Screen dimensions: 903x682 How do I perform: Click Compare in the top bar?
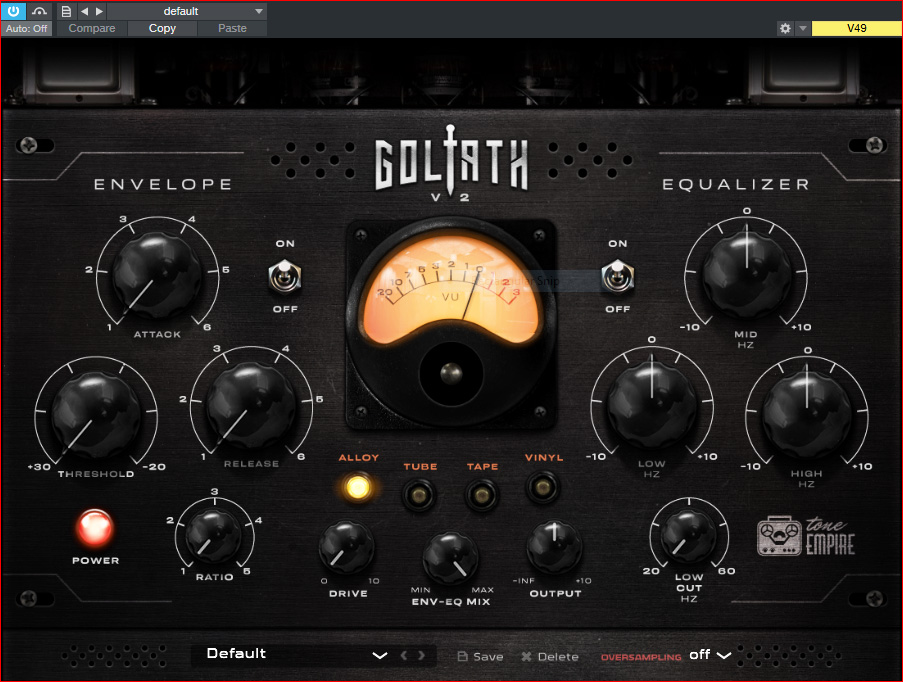tap(92, 28)
